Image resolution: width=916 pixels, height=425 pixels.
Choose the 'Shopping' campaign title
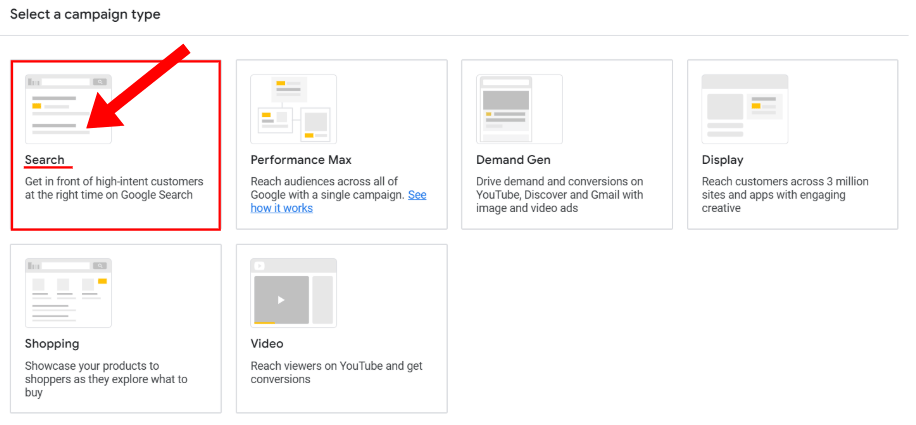tap(52, 344)
